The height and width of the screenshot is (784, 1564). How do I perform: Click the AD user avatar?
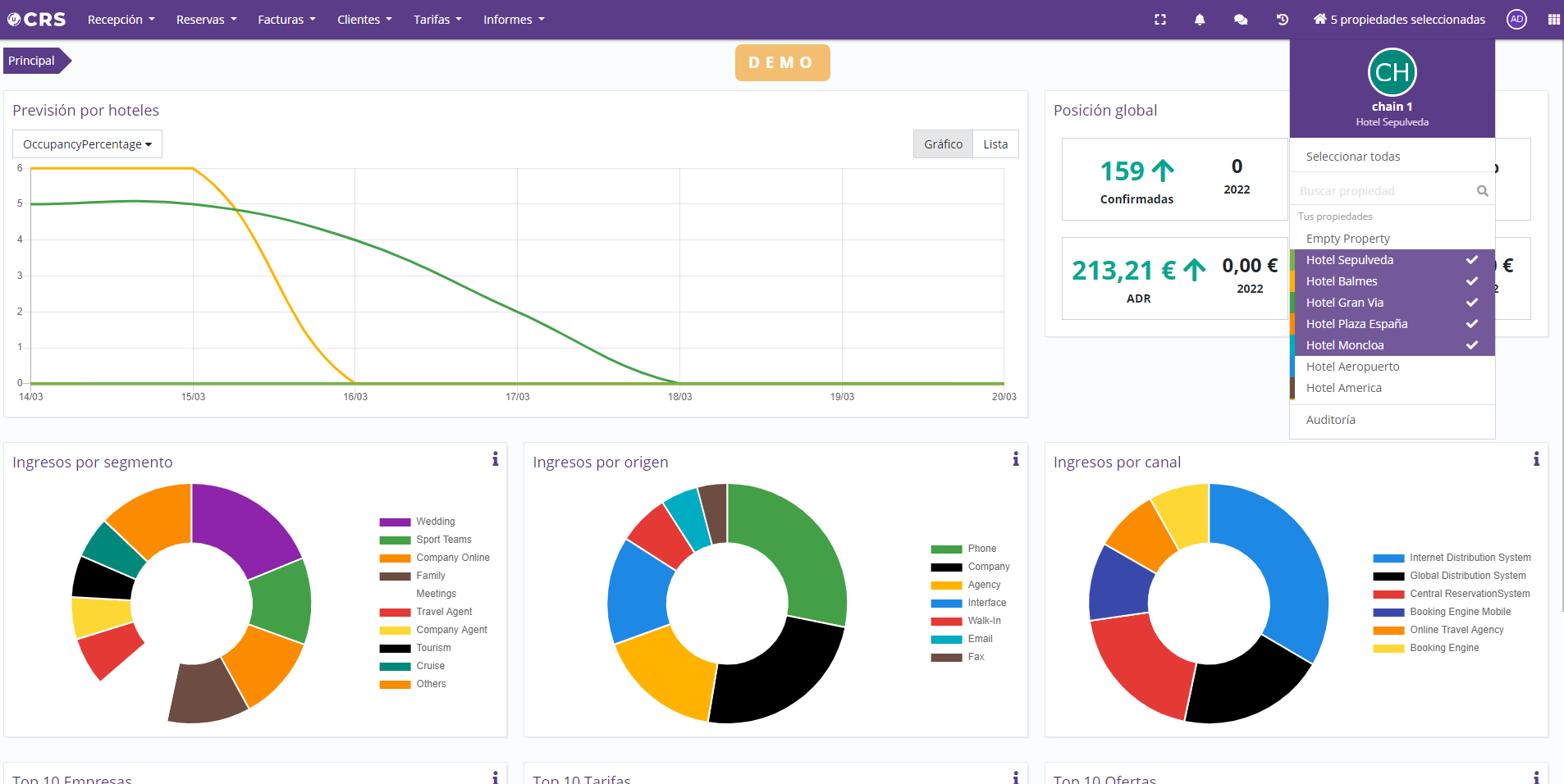tap(1516, 20)
